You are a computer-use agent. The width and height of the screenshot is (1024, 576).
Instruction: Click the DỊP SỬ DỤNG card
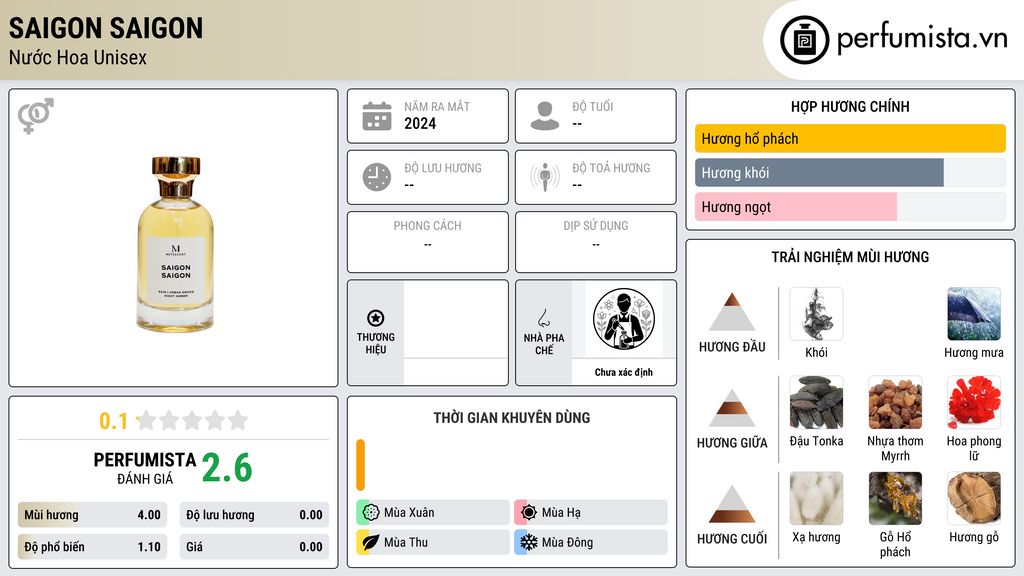coord(596,242)
